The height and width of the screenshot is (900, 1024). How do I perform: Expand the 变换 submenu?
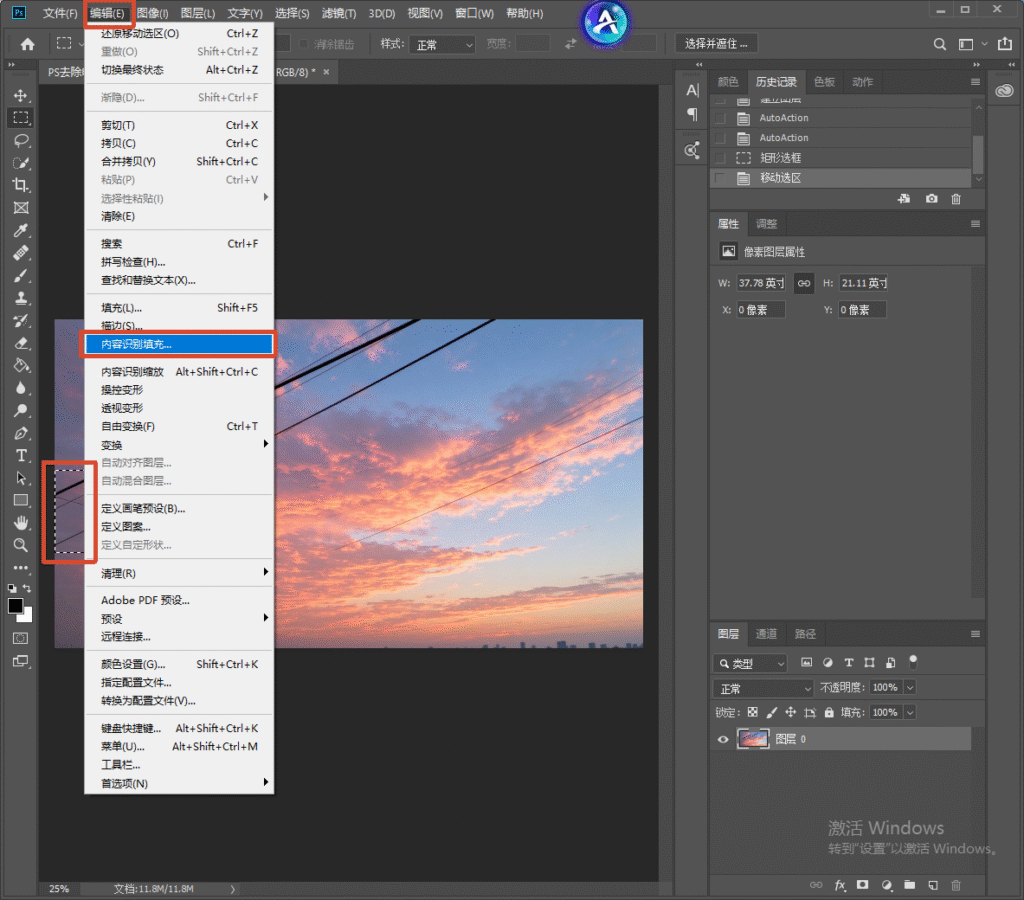[x=179, y=445]
